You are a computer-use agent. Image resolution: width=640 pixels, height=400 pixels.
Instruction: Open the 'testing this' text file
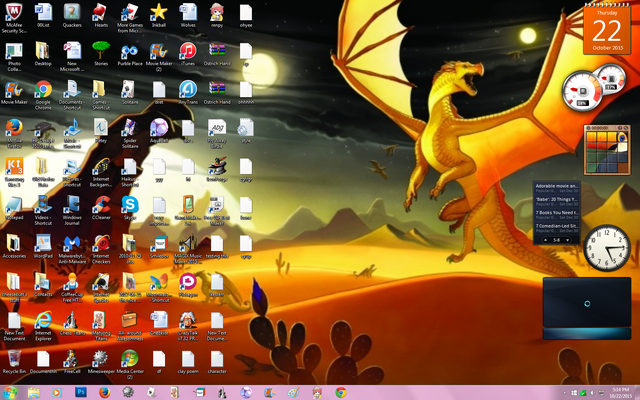(217, 244)
